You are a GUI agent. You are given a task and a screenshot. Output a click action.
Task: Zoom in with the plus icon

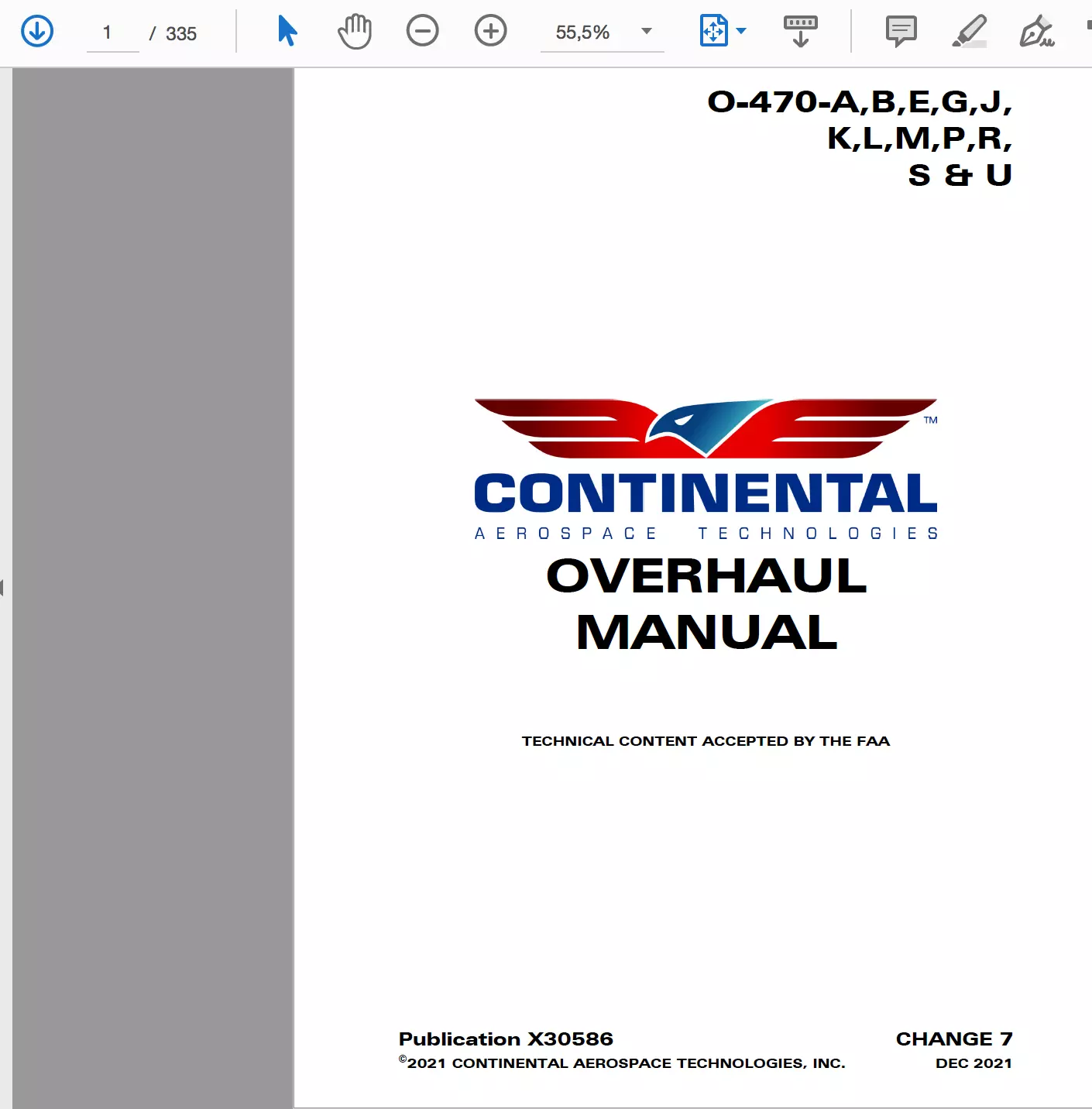tap(490, 32)
